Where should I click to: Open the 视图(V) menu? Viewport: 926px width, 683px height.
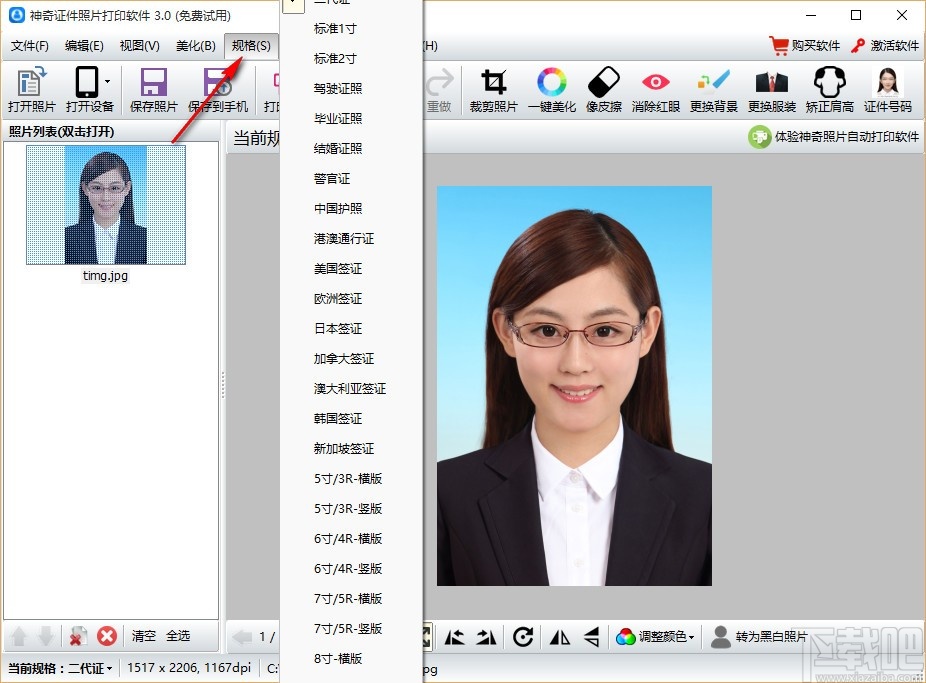[140, 45]
